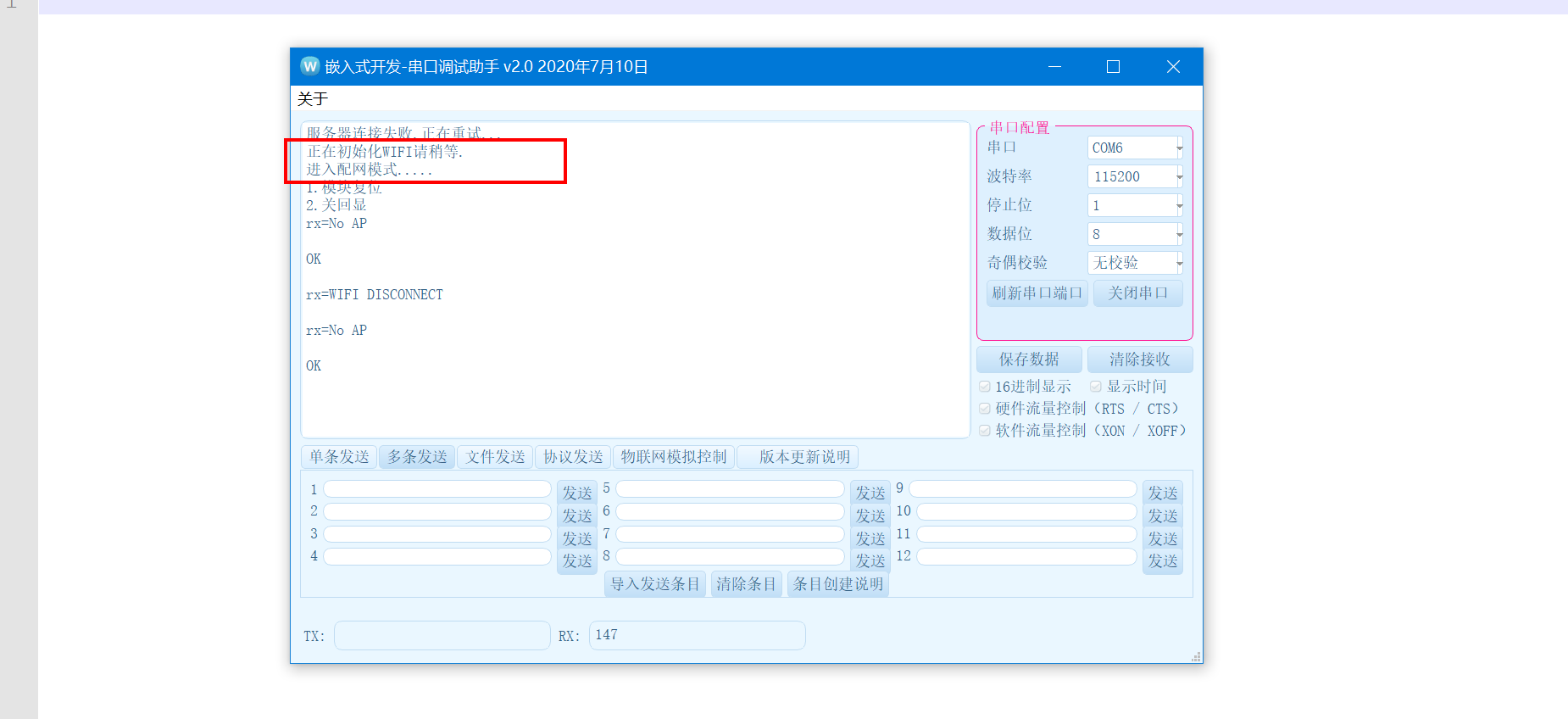This screenshot has height=719, width=1568.
Task: Click the 清除条目 button
Action: tap(746, 584)
